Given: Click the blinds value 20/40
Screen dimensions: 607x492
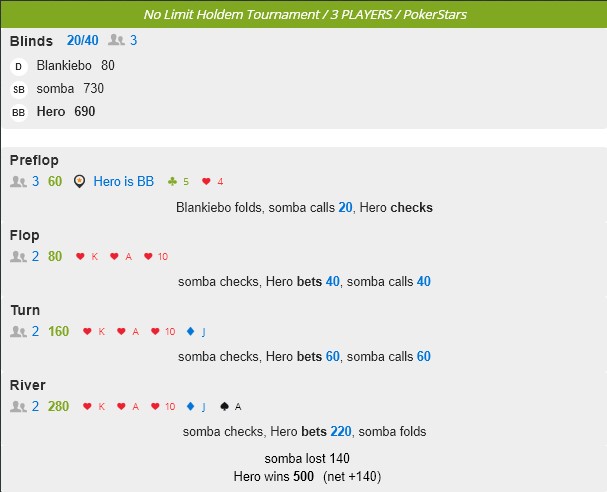Looking at the screenshot, I should [82, 40].
